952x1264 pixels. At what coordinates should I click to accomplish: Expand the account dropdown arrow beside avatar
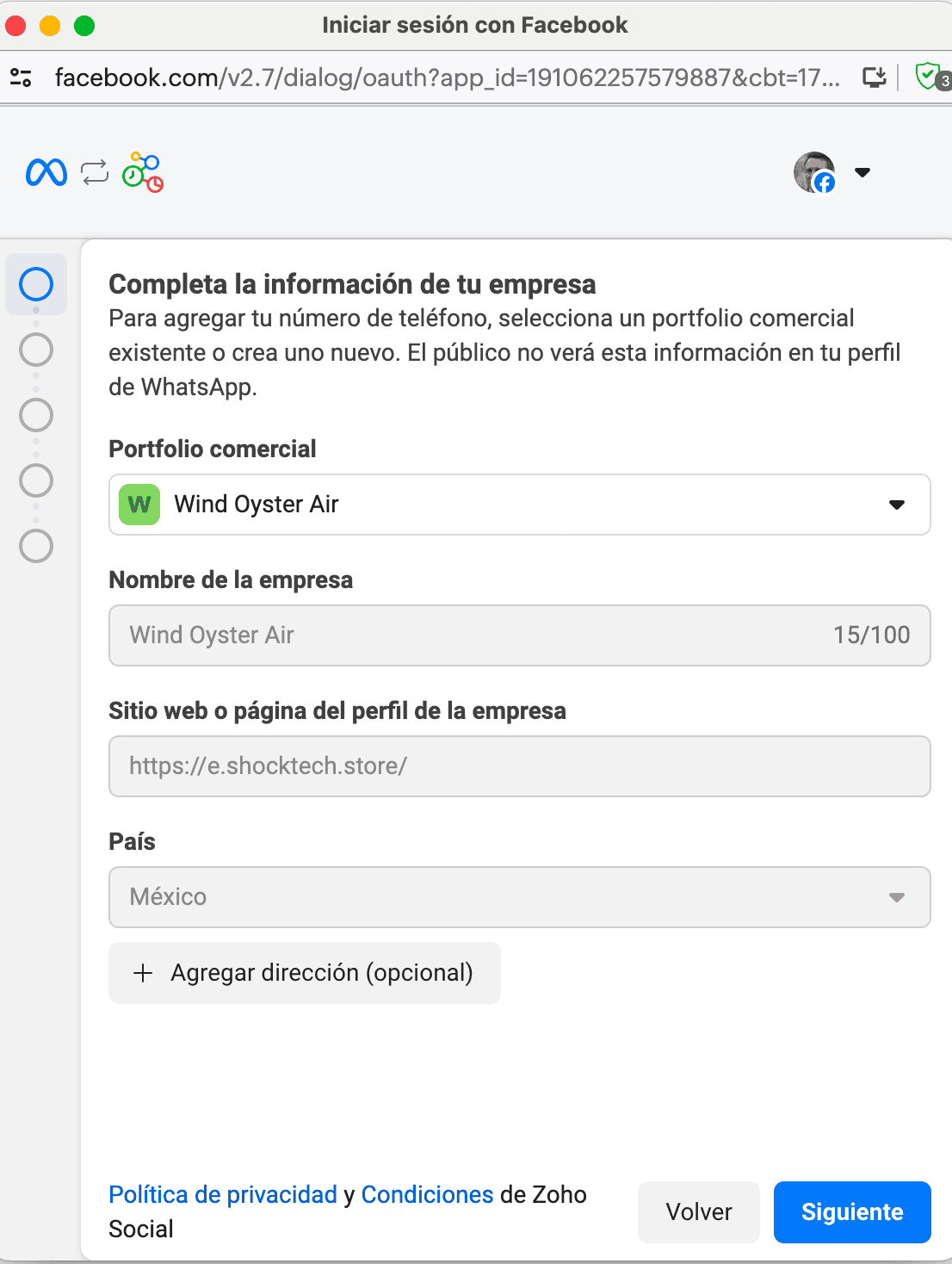point(862,172)
